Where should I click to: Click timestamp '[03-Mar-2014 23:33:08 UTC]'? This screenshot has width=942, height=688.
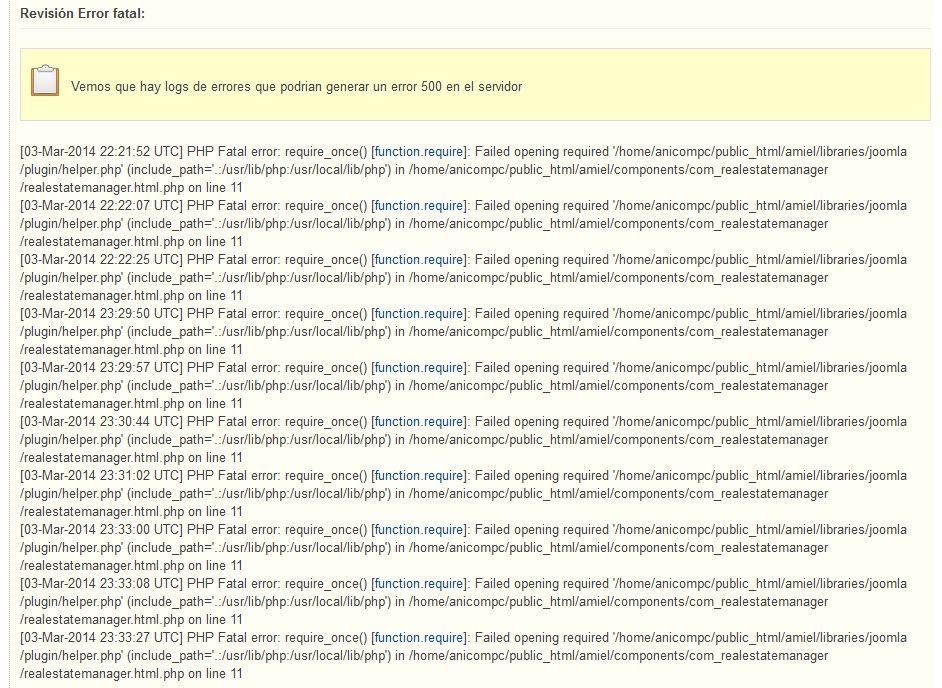[x=102, y=585]
